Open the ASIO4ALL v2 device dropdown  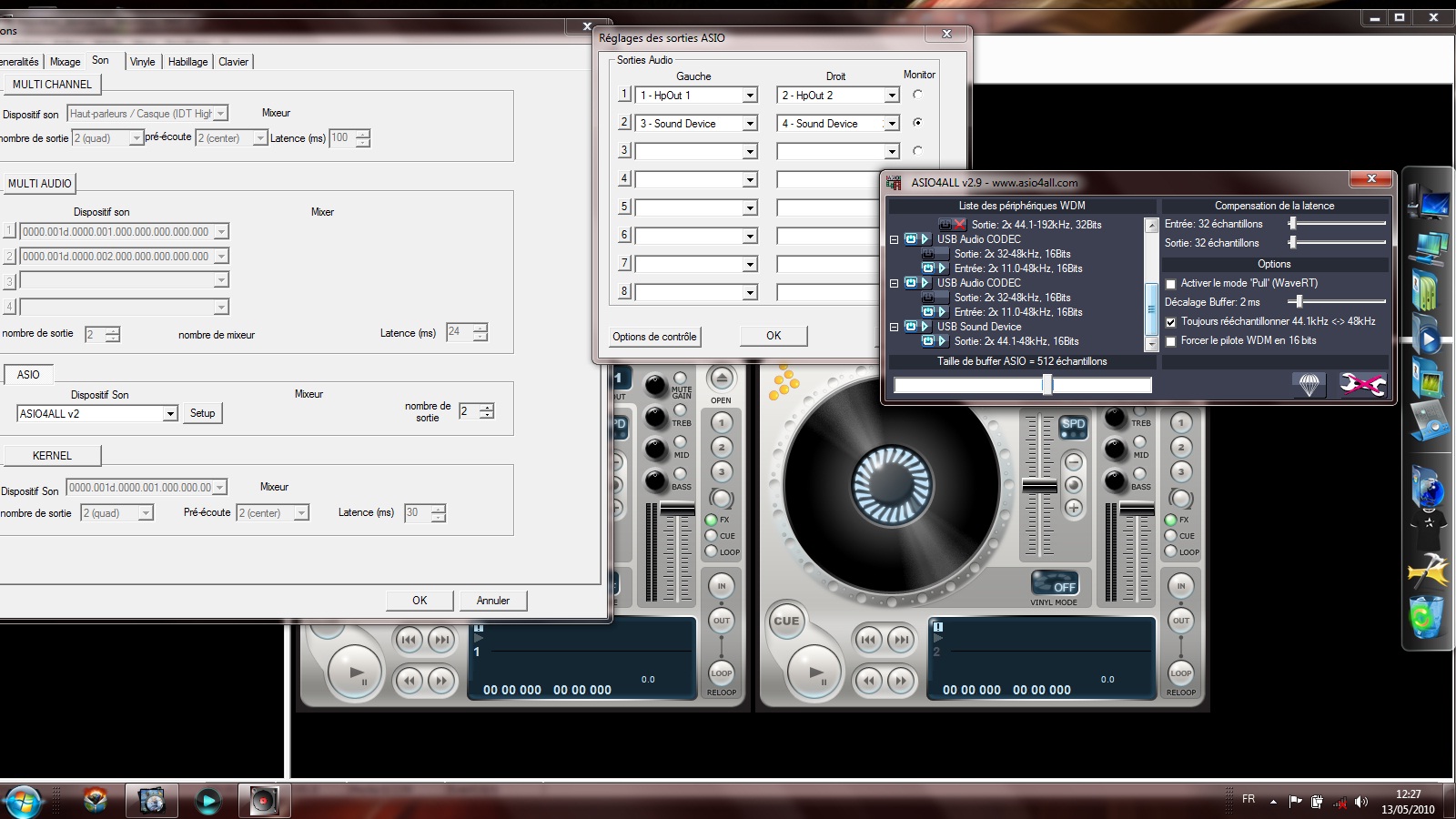[169, 414]
